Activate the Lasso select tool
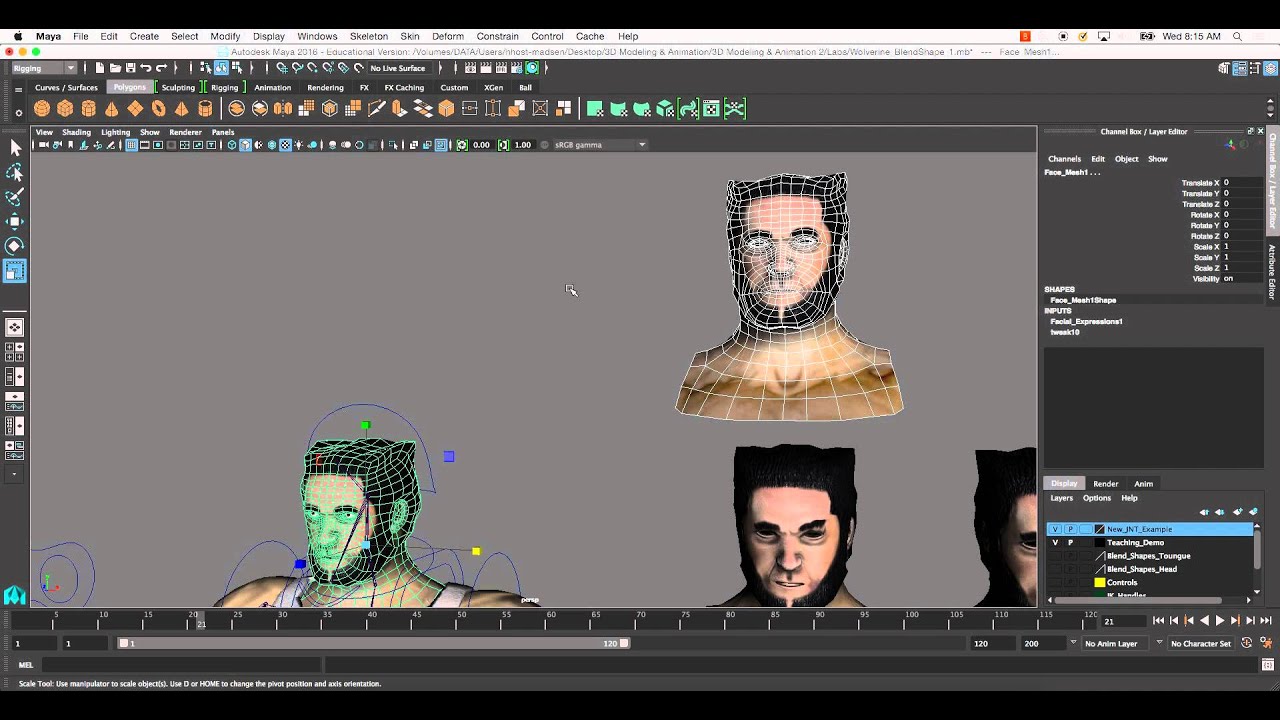Screen dimensions: 1280x720 (15, 173)
